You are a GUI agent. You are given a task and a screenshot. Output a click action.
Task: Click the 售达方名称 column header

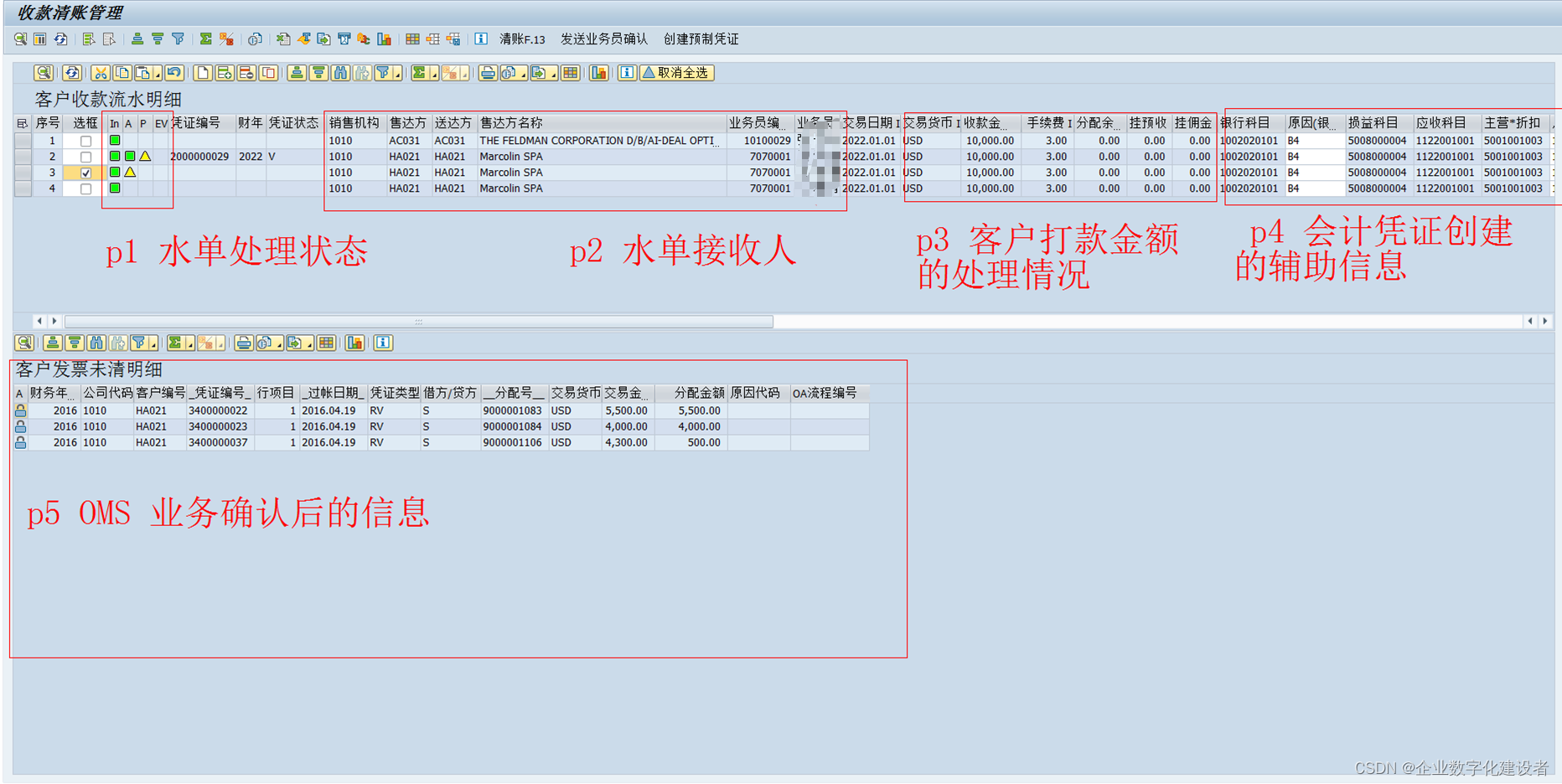pyautogui.click(x=601, y=123)
